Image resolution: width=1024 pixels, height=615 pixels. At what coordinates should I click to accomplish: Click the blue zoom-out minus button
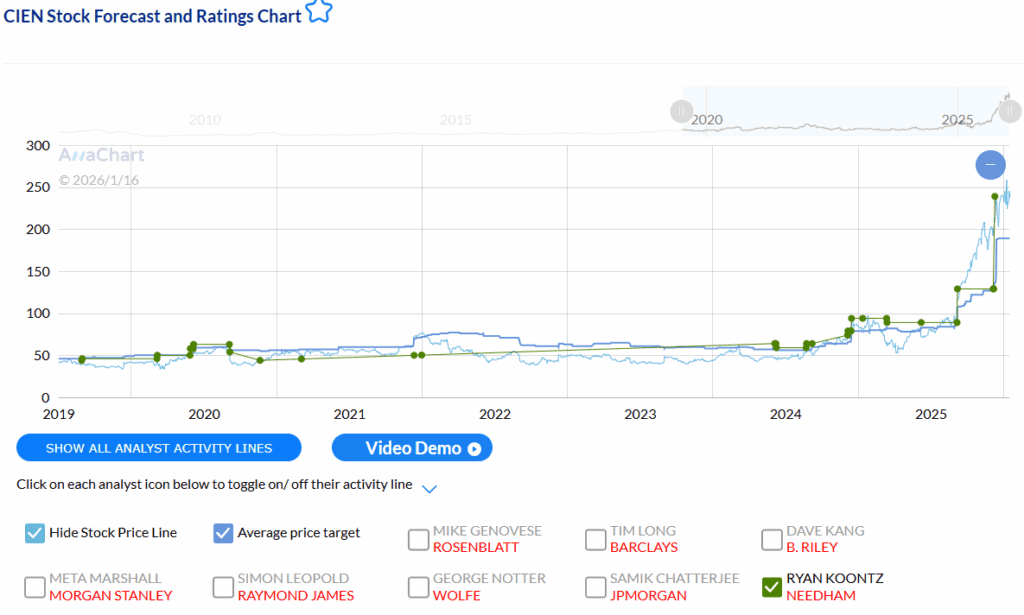click(990, 164)
